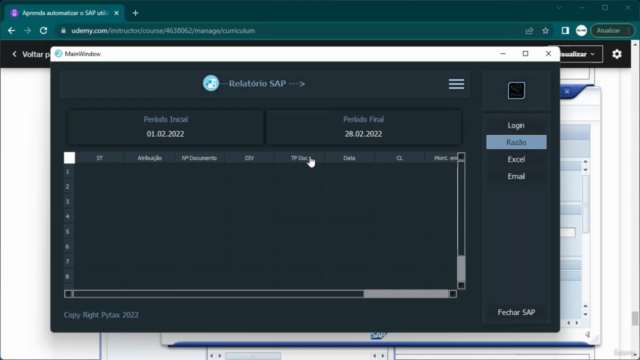The image size is (640, 360).
Task: Select table row 5 header
Action: [x=68, y=231]
